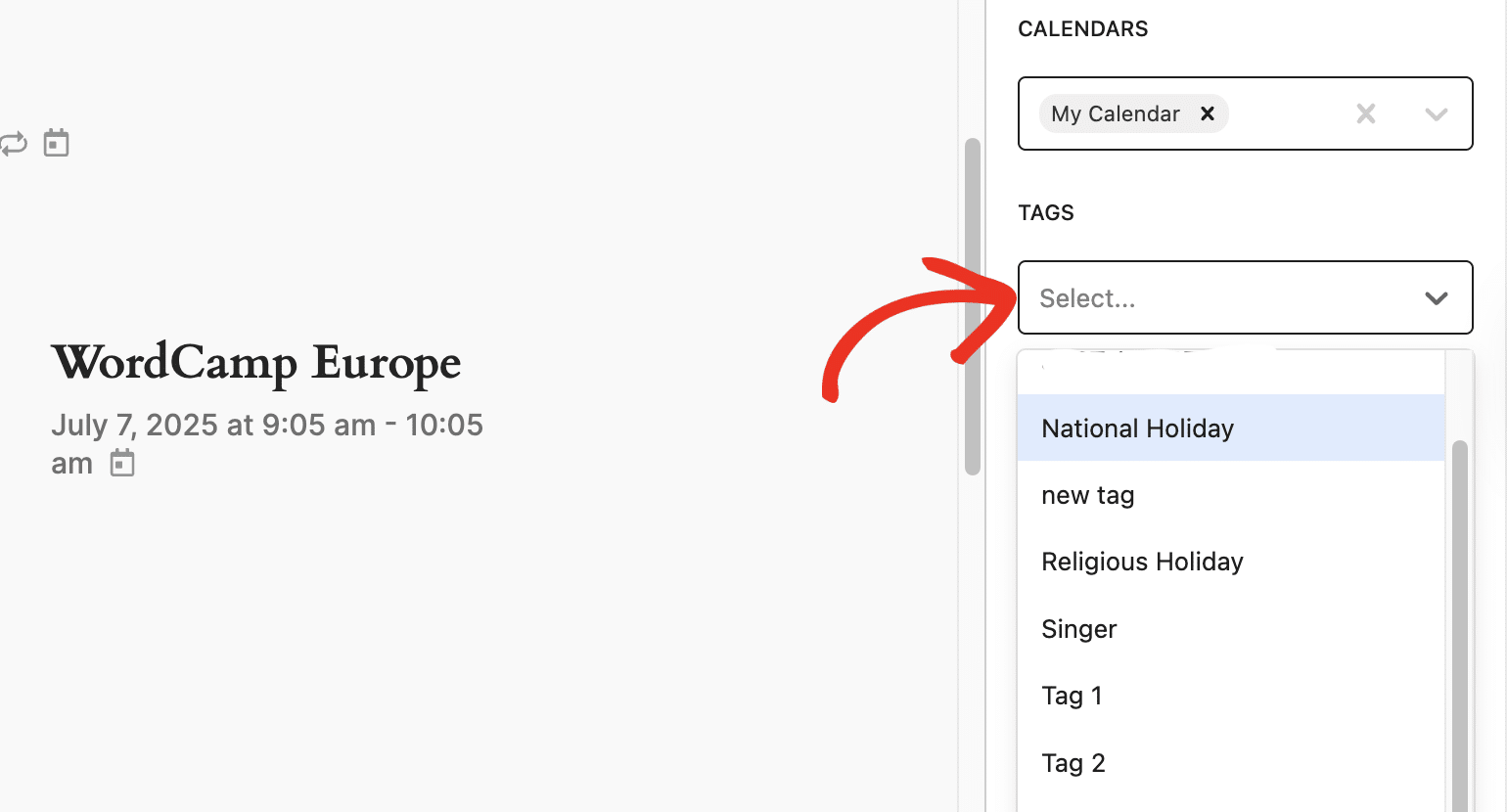Screen dimensions: 1507x812
Task: Click the WordCamp Europe event title
Action: [x=256, y=363]
